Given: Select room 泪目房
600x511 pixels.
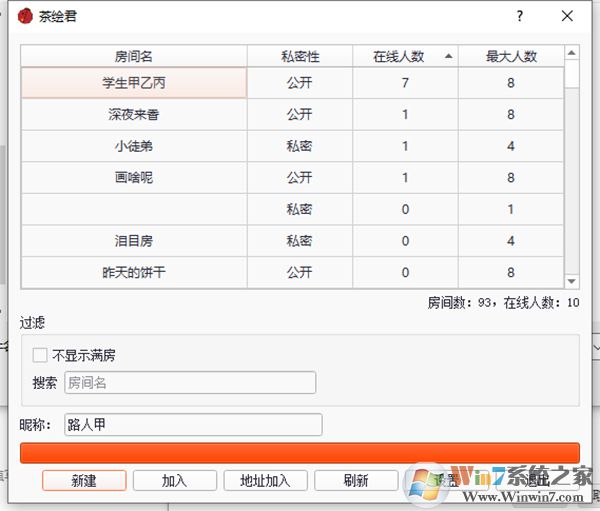Looking at the screenshot, I should point(134,241).
